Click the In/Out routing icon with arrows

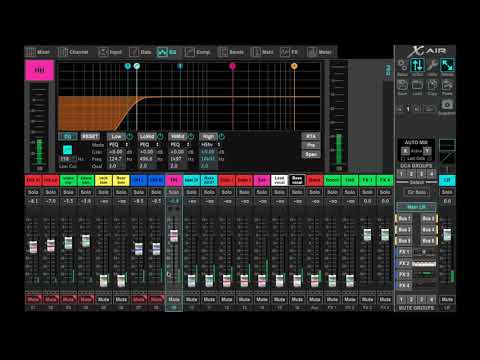(417, 65)
